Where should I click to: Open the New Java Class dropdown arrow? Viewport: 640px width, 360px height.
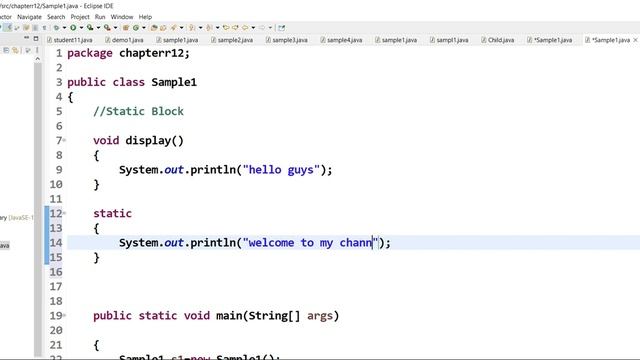click(144, 28)
